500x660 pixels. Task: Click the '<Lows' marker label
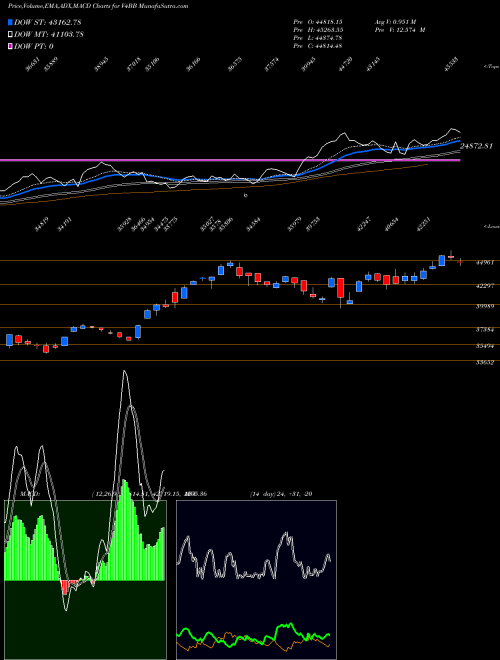491,226
